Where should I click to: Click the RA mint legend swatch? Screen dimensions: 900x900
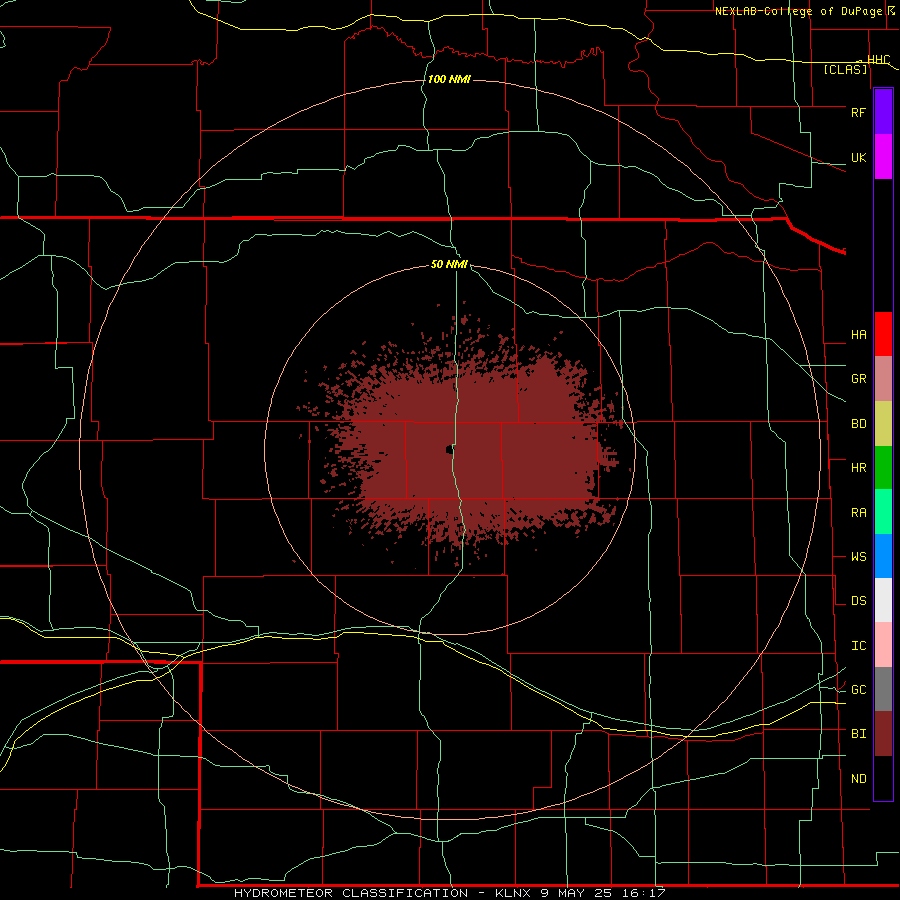[883, 512]
